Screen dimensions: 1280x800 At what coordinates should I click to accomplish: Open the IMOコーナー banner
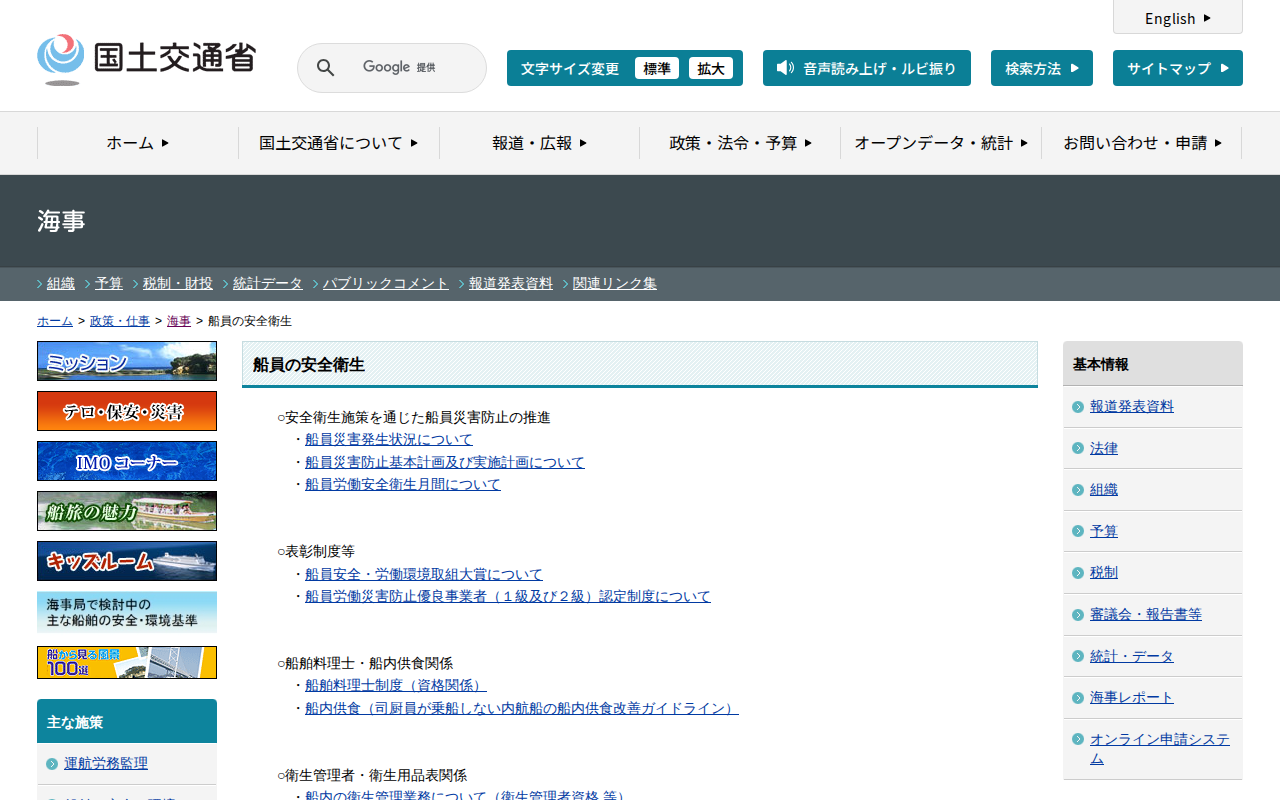coord(127,461)
